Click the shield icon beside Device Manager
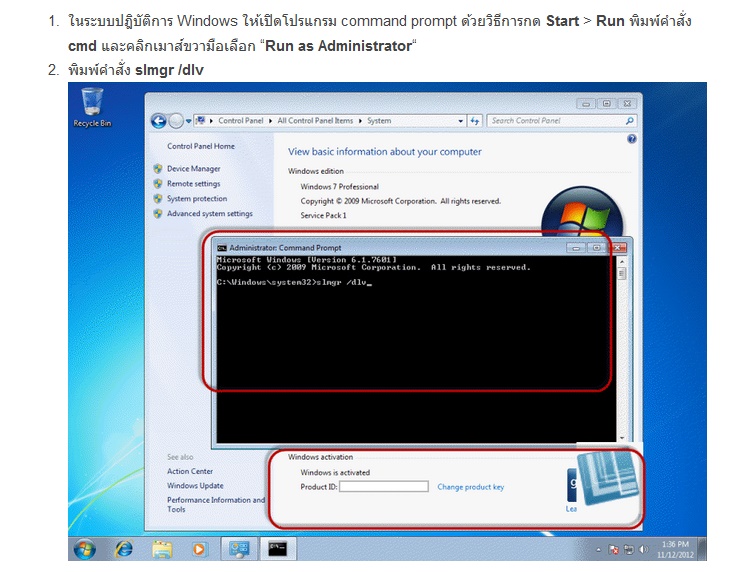The image size is (741, 572). click(158, 168)
